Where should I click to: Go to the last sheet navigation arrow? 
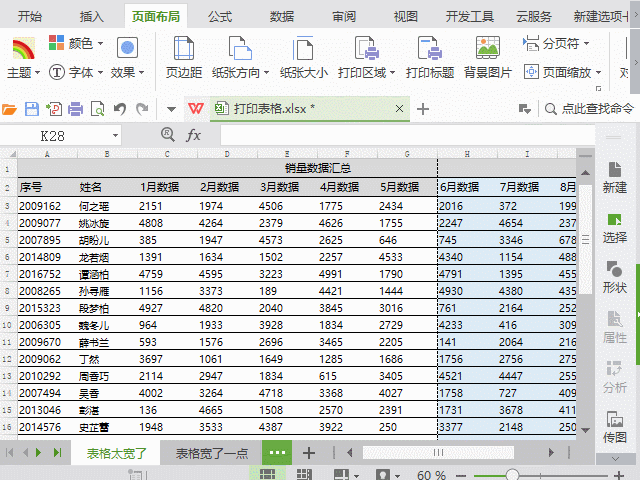tap(57, 452)
